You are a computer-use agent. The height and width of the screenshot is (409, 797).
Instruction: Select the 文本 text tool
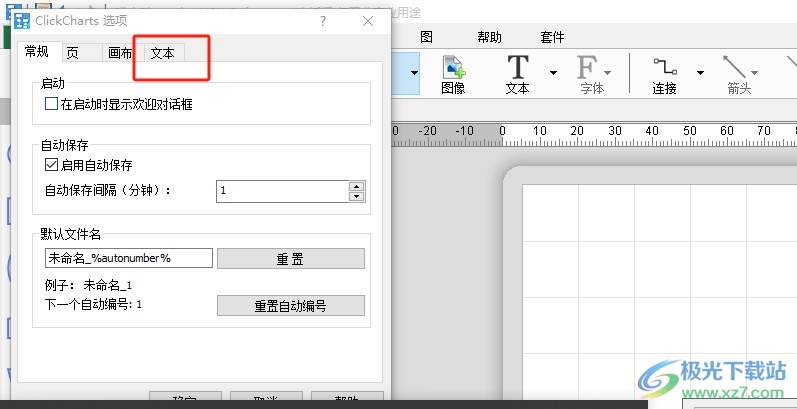(x=517, y=75)
